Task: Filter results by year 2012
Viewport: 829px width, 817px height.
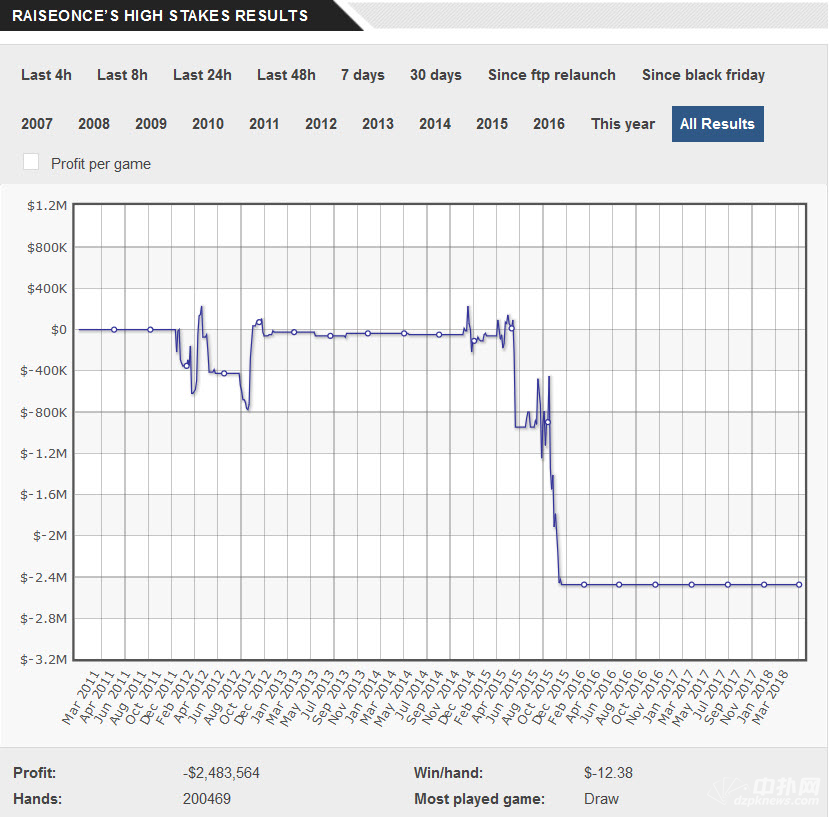Action: click(x=321, y=124)
